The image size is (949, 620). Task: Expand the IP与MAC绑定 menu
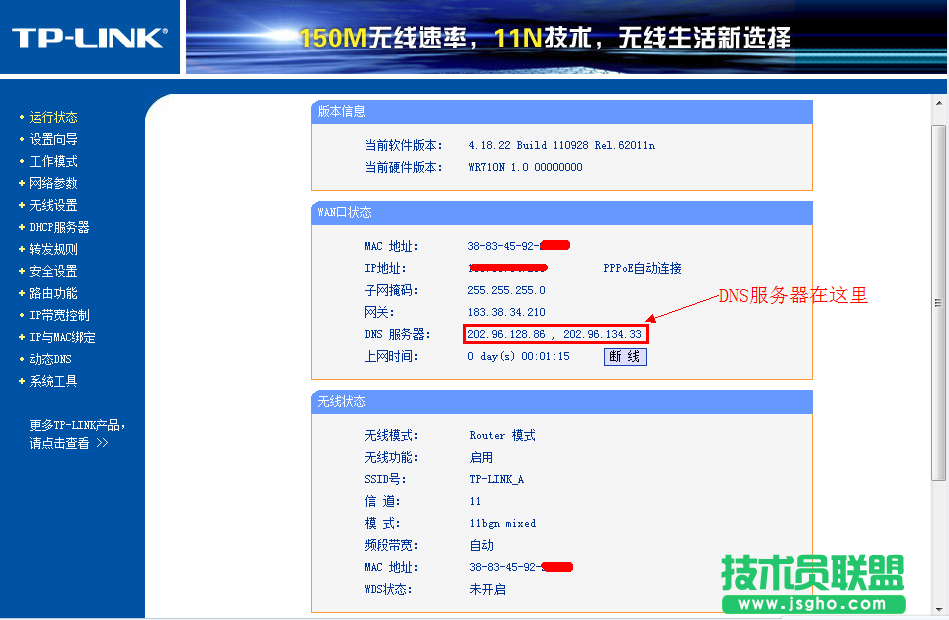62,337
